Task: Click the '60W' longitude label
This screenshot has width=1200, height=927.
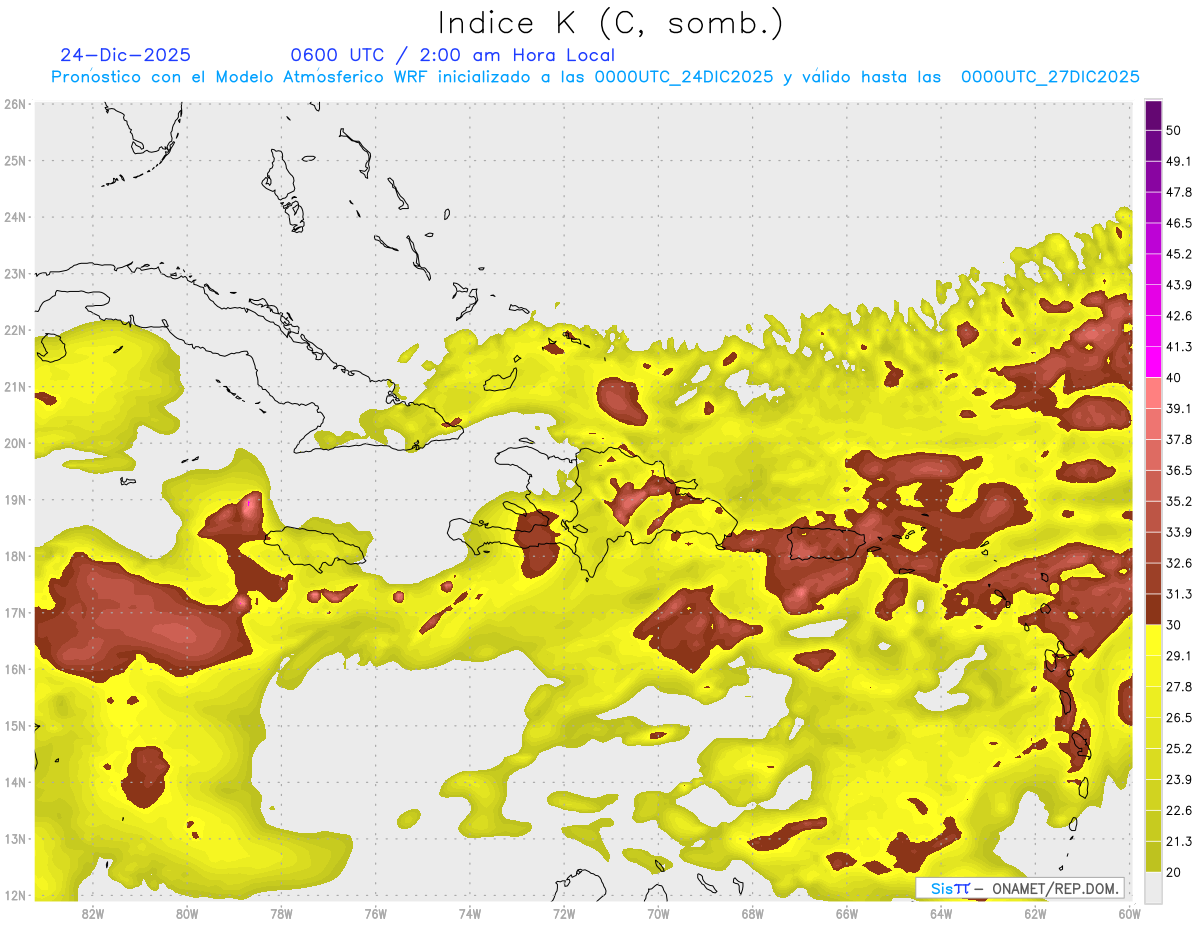Action: tap(1129, 913)
